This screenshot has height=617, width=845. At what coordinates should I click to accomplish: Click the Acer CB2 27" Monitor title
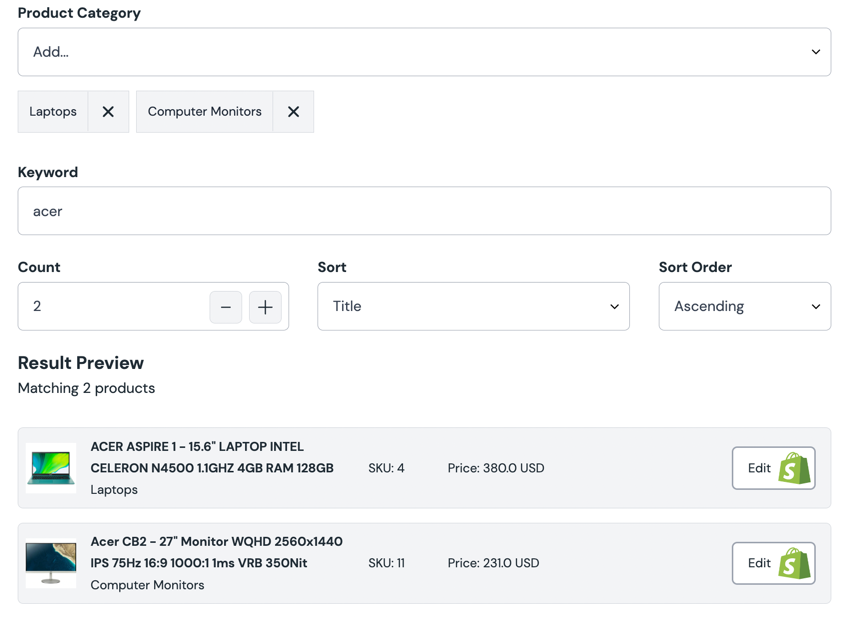[x=216, y=552]
